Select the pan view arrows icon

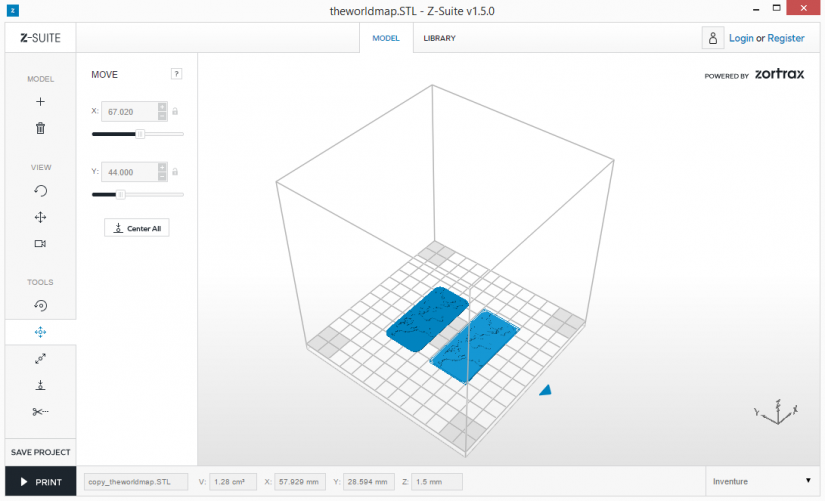40,217
